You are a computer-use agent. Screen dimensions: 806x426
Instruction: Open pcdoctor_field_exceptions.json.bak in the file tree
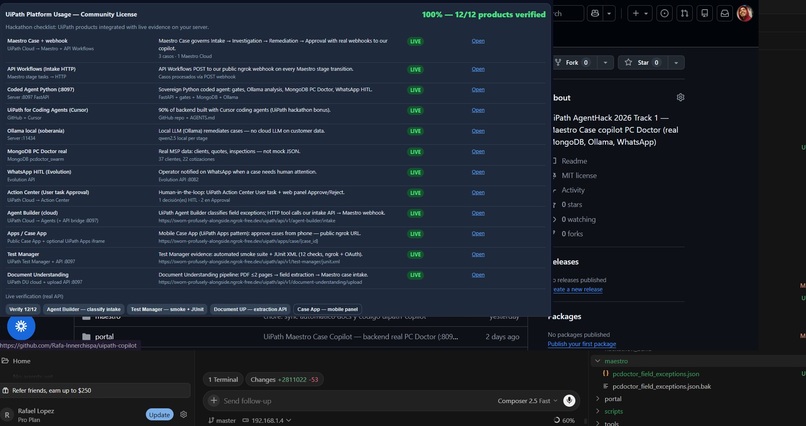tap(662, 386)
